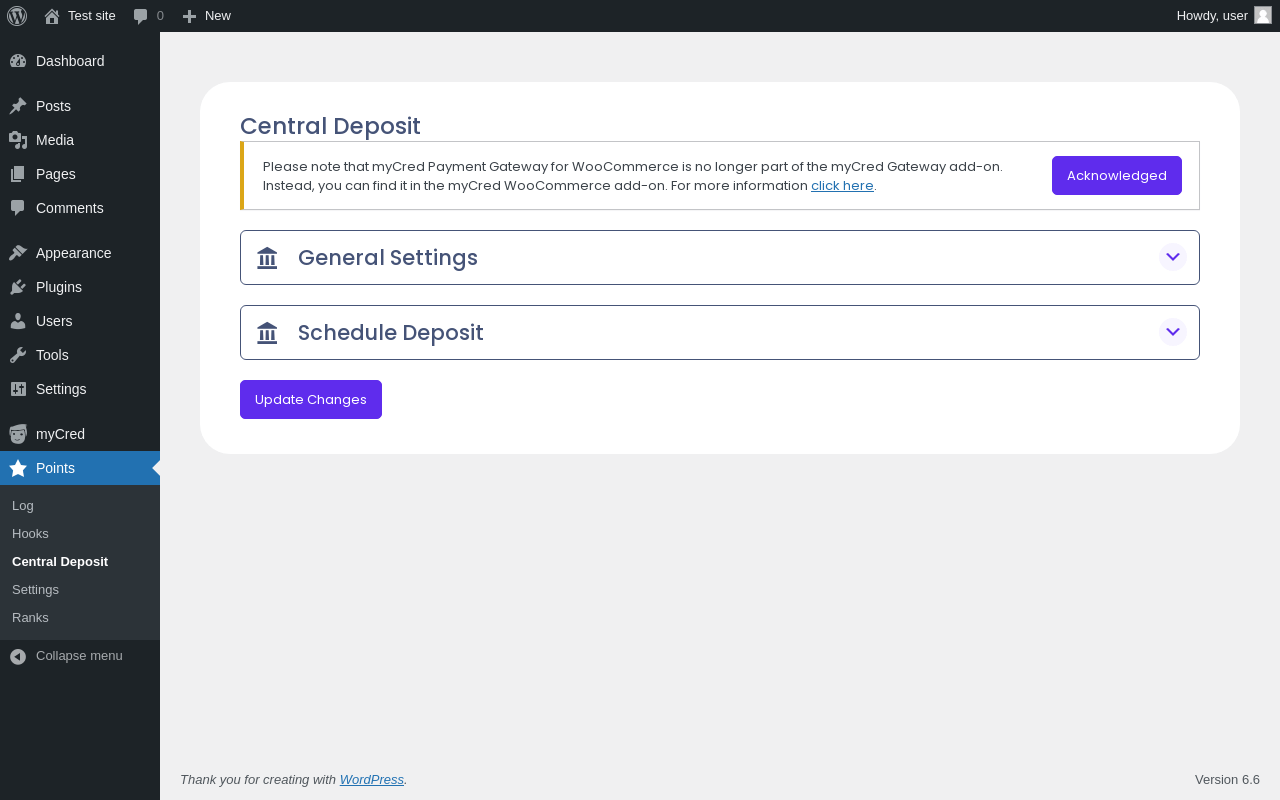
Task: Open the Plugins menu label
Action: tap(59, 287)
